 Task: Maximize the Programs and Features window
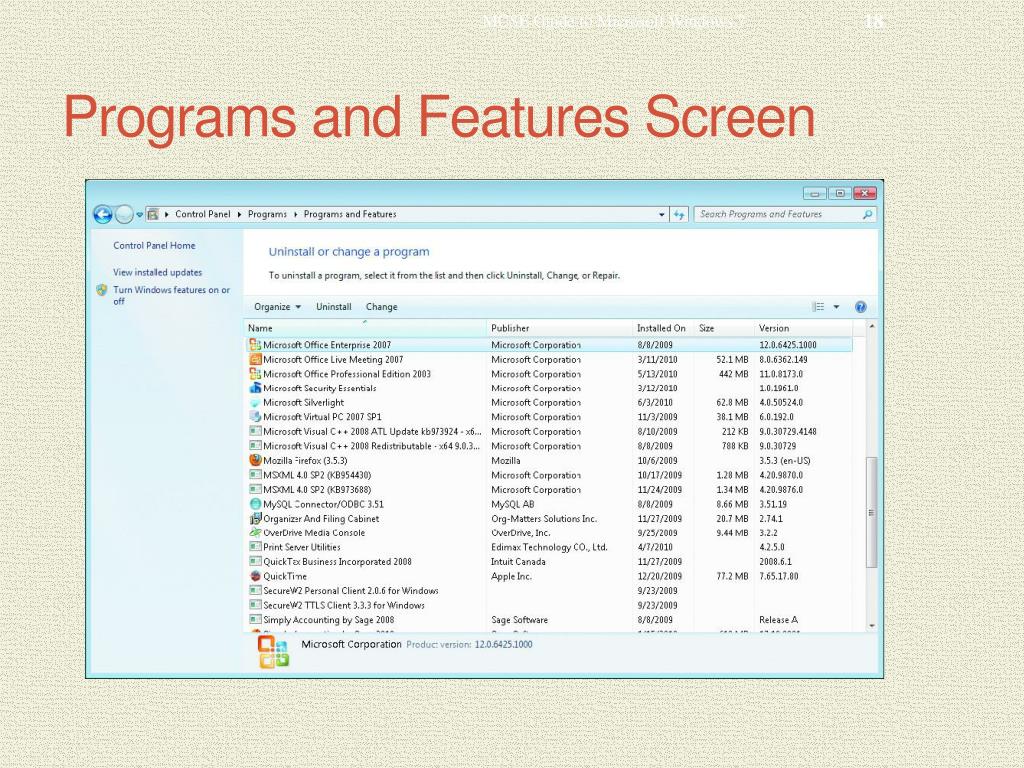[840, 193]
